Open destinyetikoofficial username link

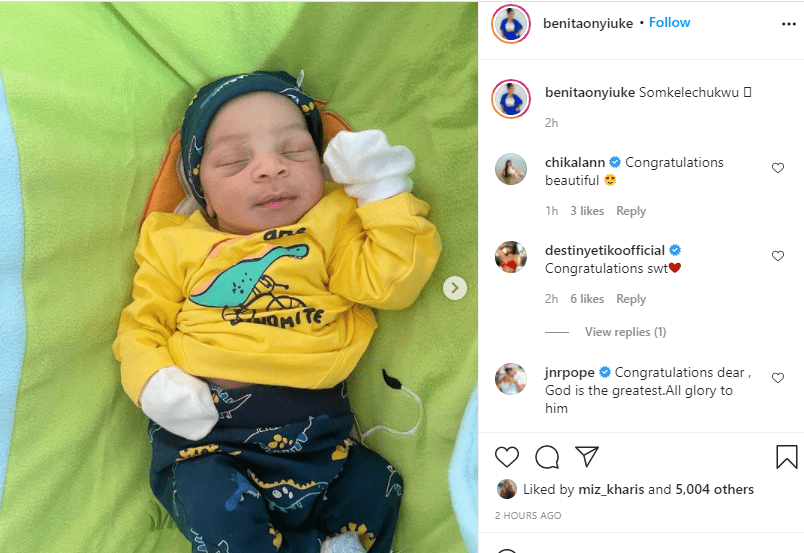pos(605,250)
